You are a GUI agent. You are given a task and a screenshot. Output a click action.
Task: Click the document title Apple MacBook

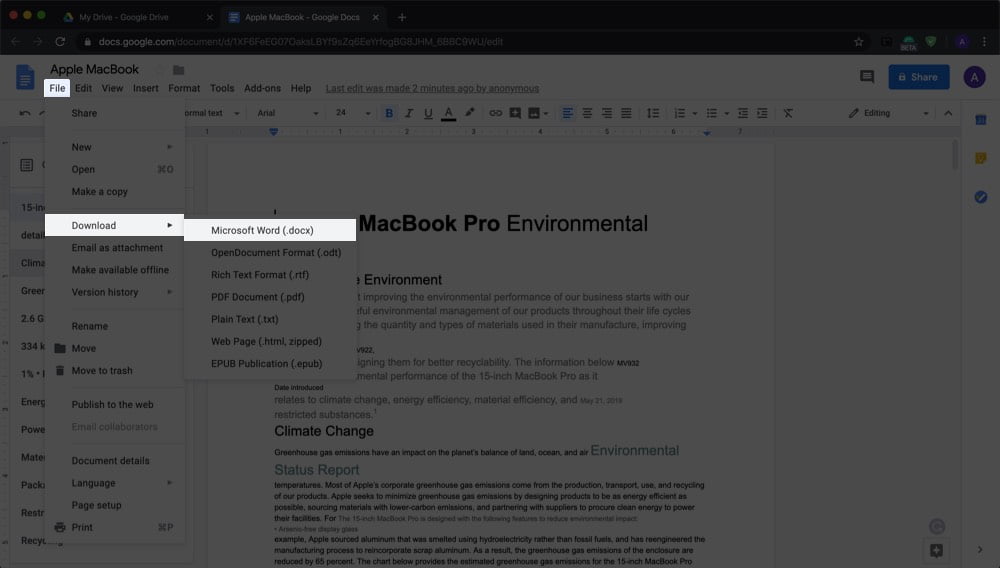[94, 69]
